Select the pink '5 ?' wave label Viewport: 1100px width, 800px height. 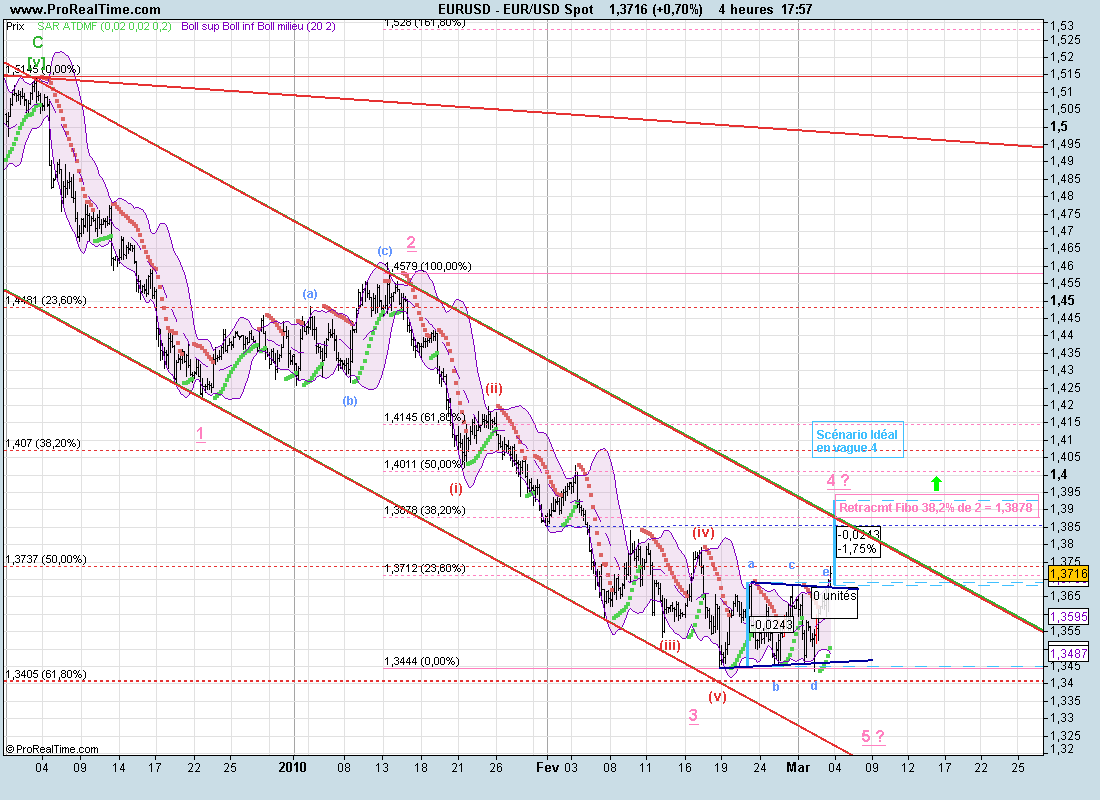click(x=873, y=736)
